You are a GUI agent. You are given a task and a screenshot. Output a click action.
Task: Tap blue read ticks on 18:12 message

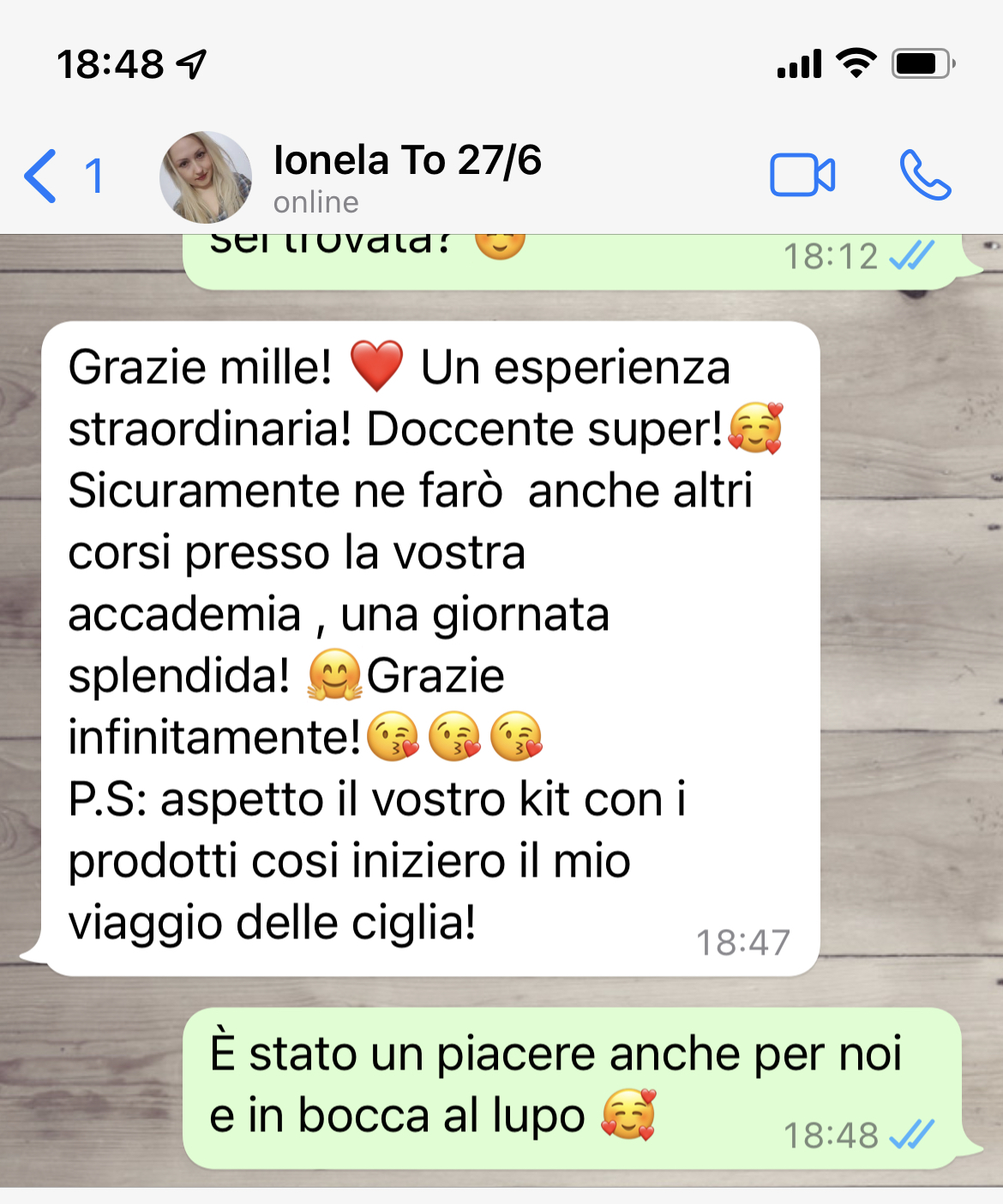click(x=911, y=255)
